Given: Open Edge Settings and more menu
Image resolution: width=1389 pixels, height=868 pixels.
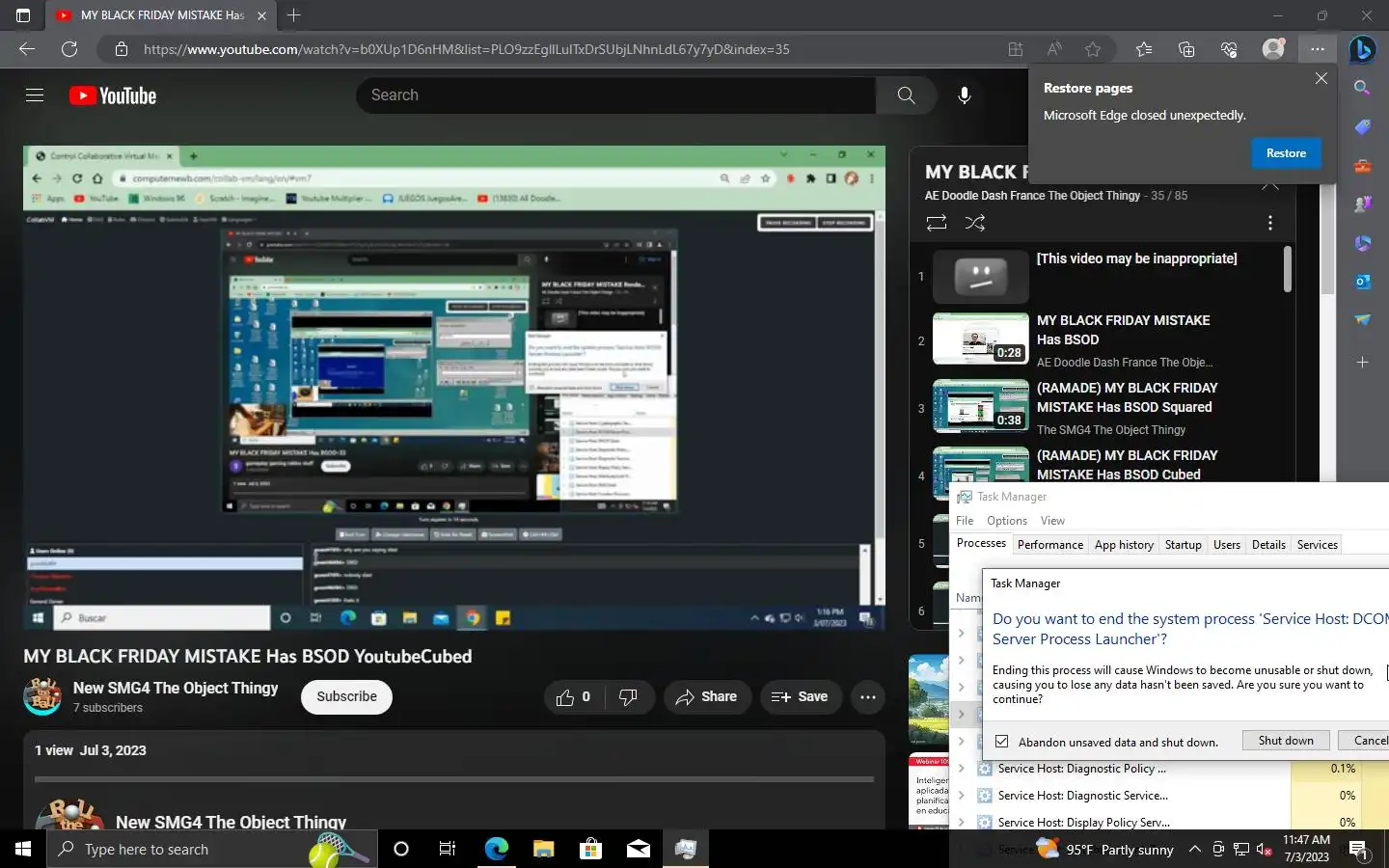Looking at the screenshot, I should (1318, 49).
